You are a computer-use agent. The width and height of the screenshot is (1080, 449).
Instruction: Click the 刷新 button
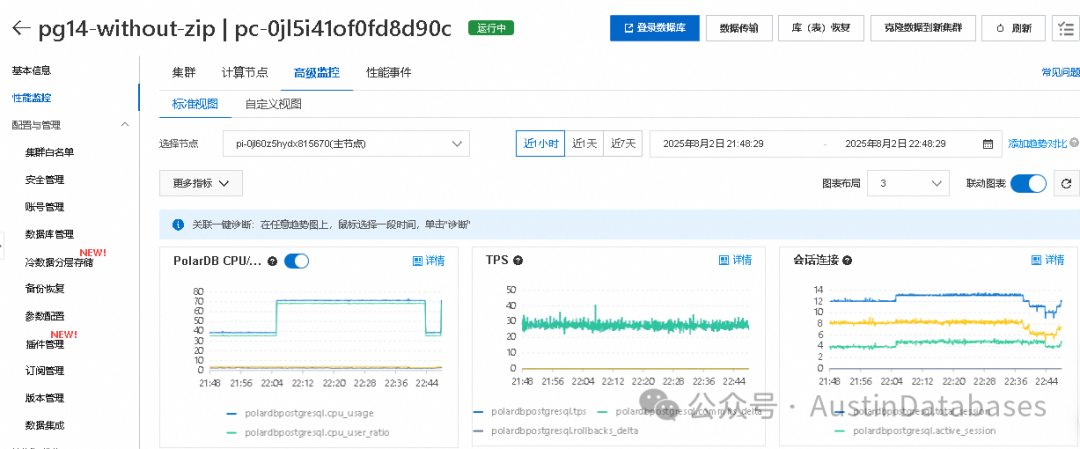(x=1015, y=28)
